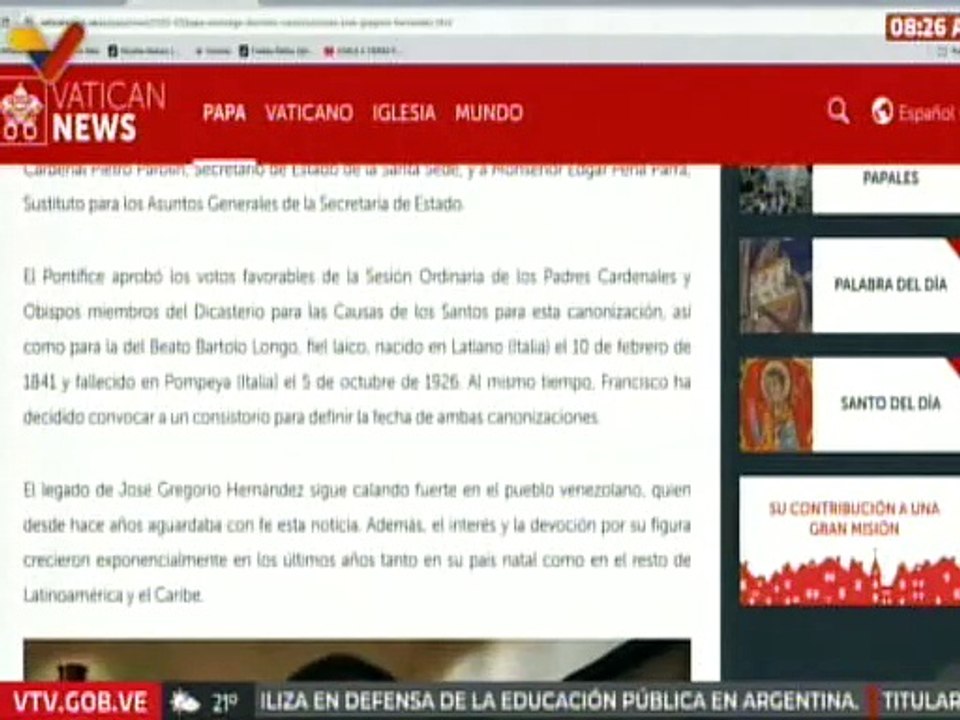960x720 pixels.
Task: Click the article photo below the text
Action: point(357,660)
